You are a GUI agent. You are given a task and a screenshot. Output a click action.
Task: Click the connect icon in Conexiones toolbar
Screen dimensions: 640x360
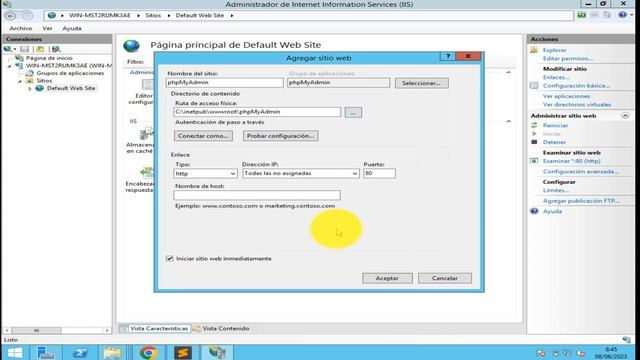click(9, 49)
